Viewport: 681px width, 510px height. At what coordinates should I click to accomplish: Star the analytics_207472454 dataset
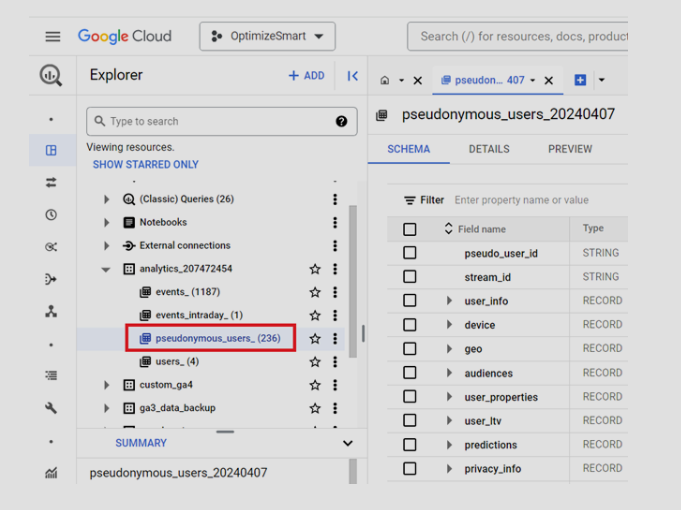315,269
